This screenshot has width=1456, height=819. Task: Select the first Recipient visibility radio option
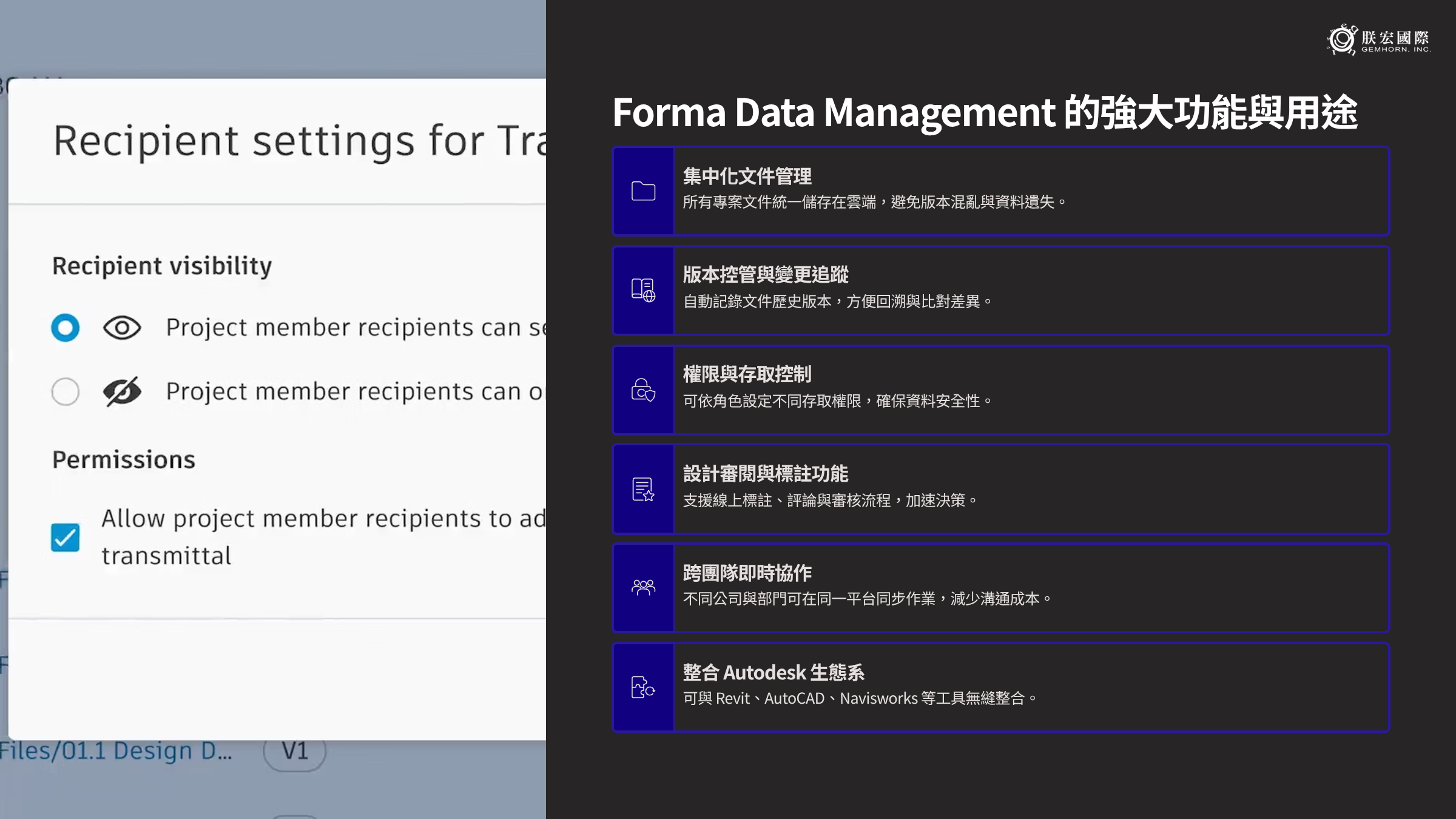tap(65, 328)
